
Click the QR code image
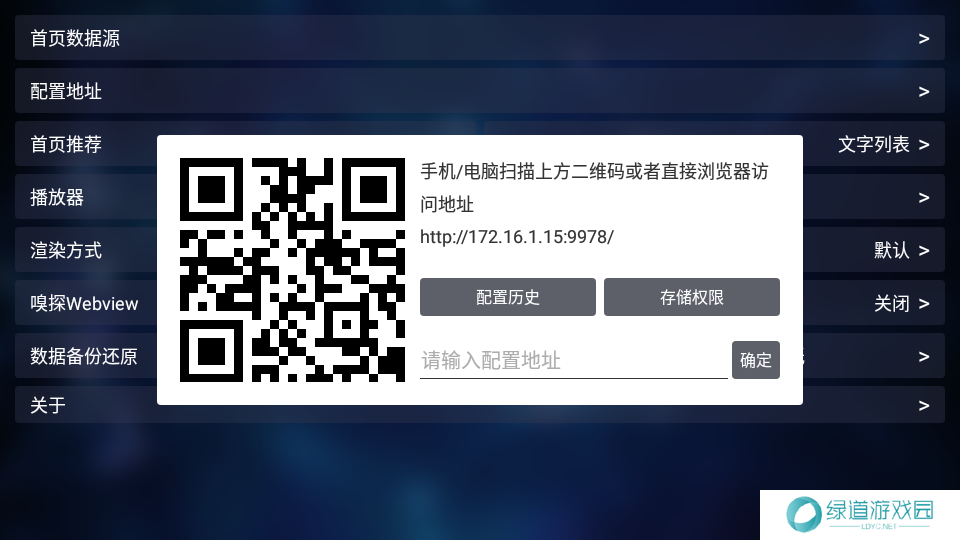coord(292,270)
